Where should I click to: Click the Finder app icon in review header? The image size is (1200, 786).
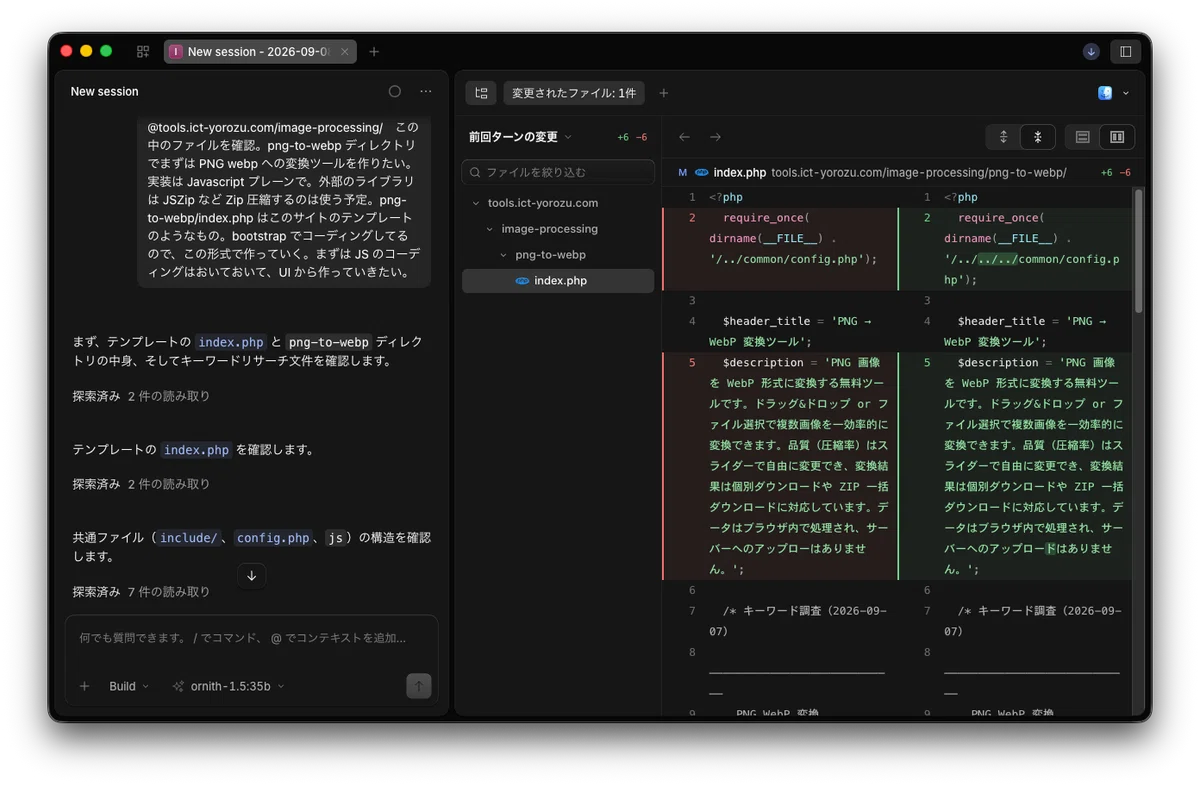(1105, 93)
